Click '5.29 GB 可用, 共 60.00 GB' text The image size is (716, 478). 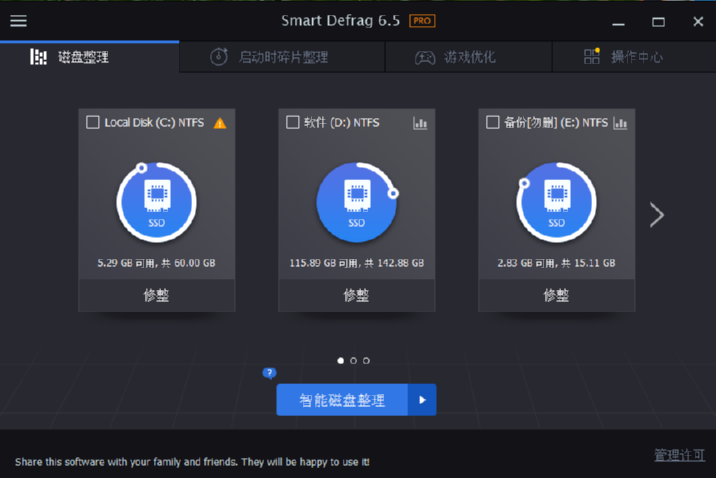click(x=156, y=263)
